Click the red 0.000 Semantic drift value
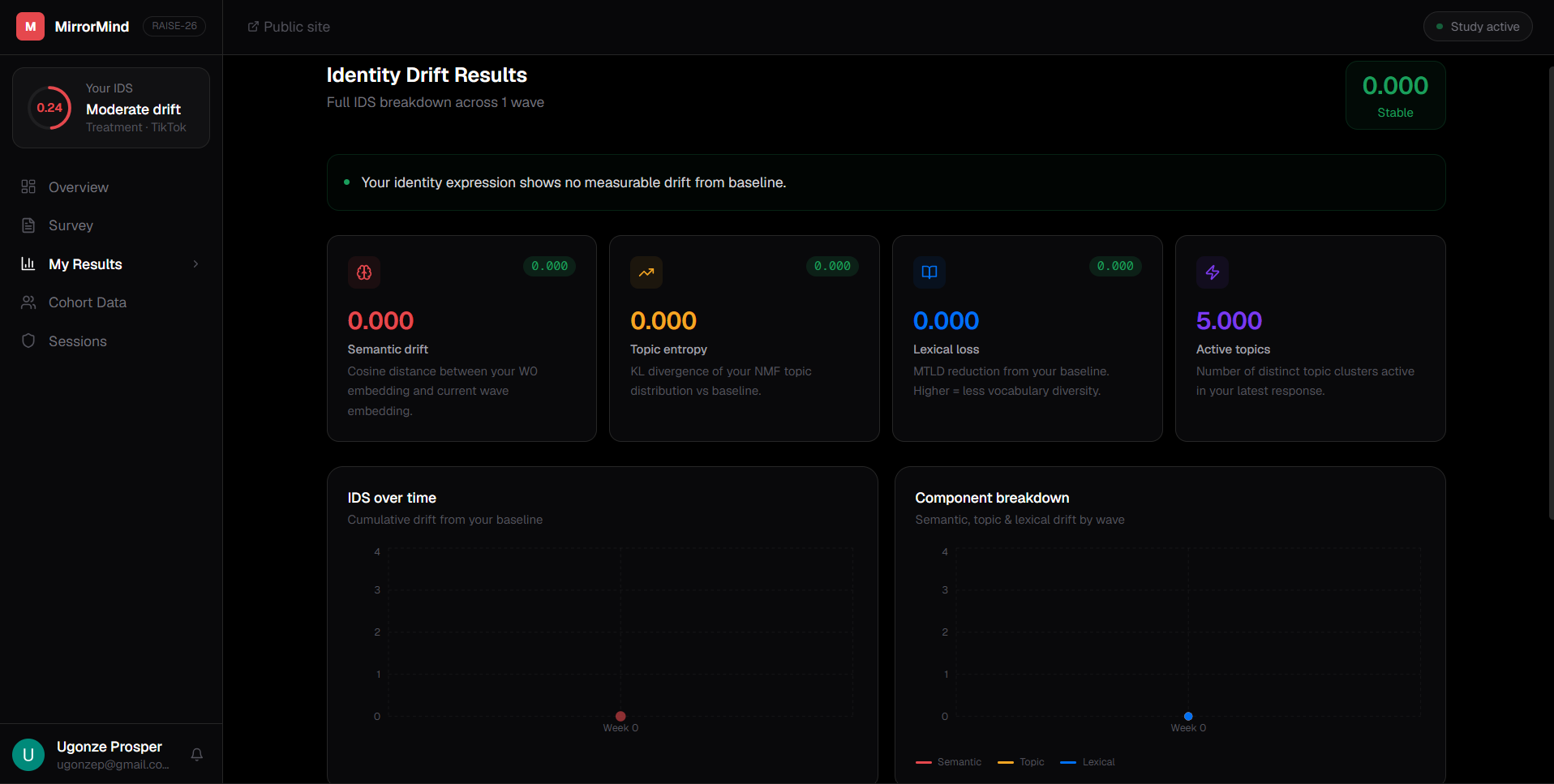The image size is (1554, 784). pyautogui.click(x=380, y=321)
